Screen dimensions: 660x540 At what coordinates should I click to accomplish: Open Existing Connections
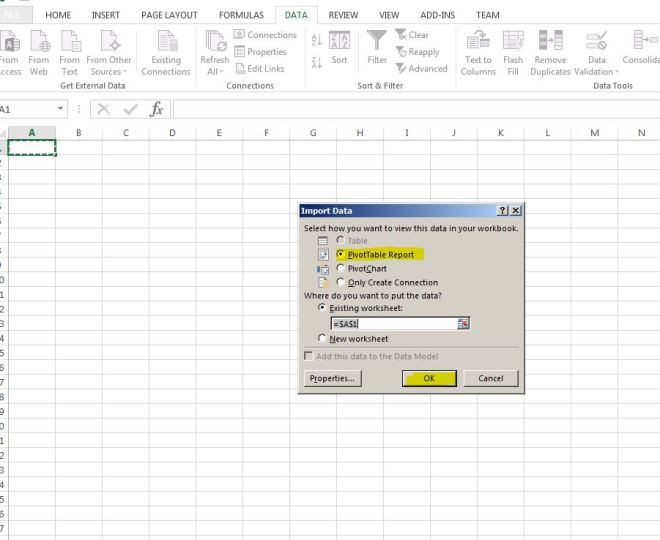click(165, 42)
